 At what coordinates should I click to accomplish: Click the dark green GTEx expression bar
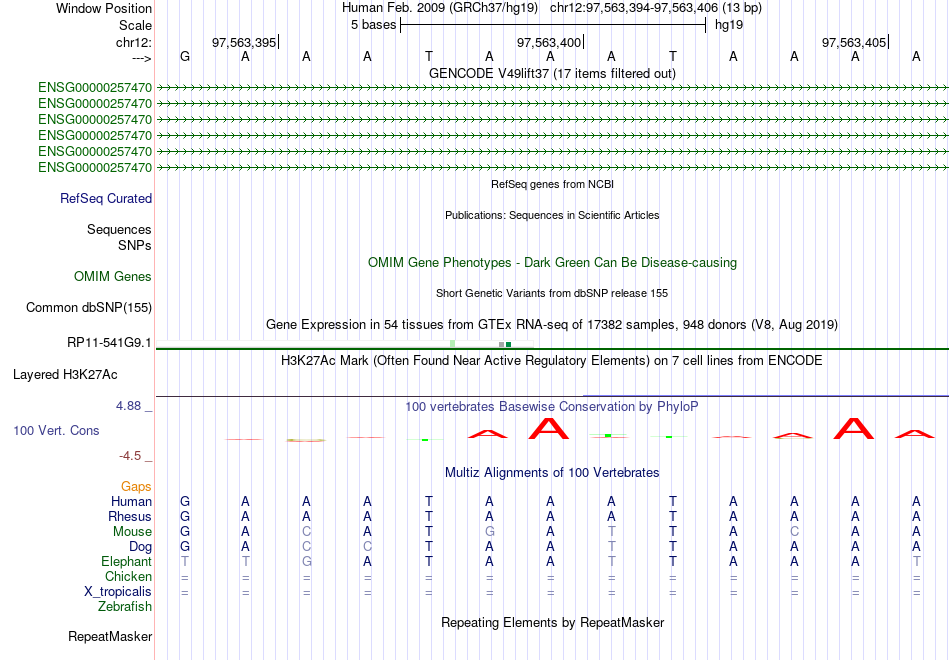pyautogui.click(x=508, y=344)
